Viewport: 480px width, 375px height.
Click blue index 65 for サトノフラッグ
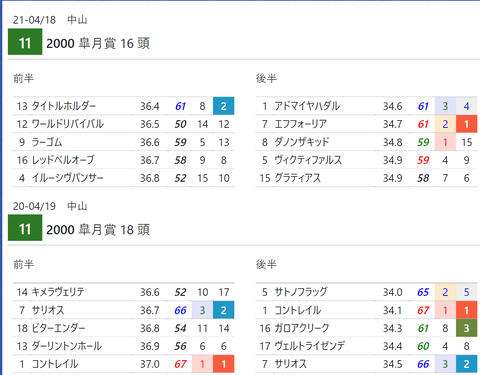[423, 292]
